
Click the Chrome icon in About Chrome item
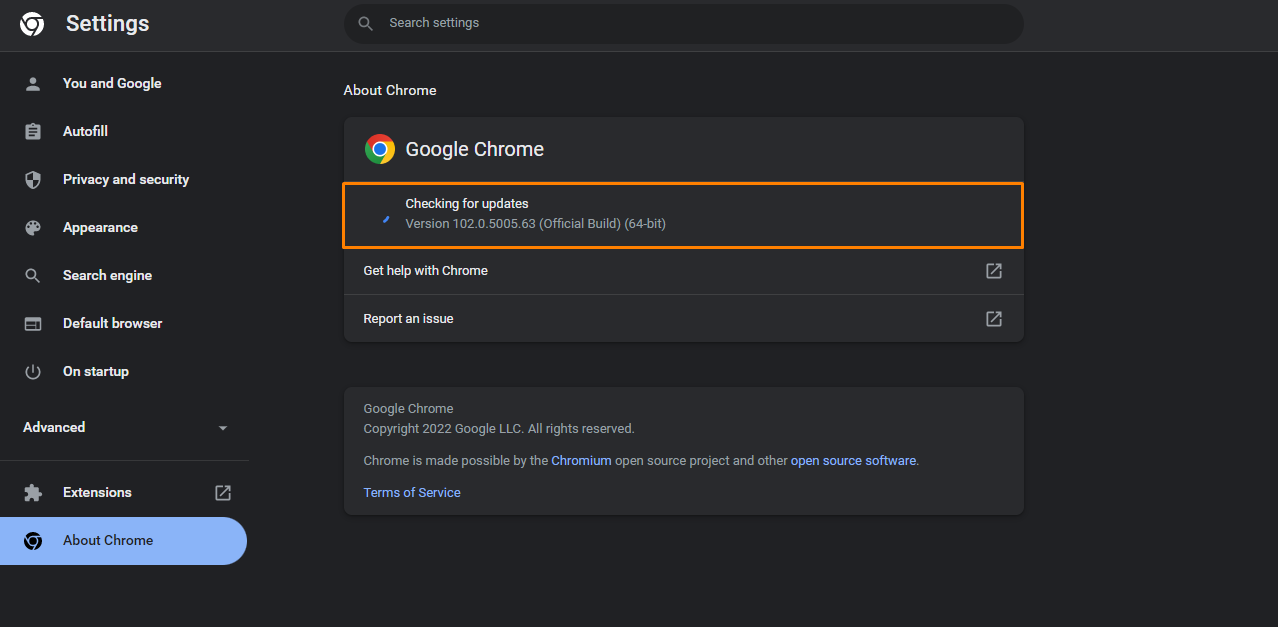33,541
